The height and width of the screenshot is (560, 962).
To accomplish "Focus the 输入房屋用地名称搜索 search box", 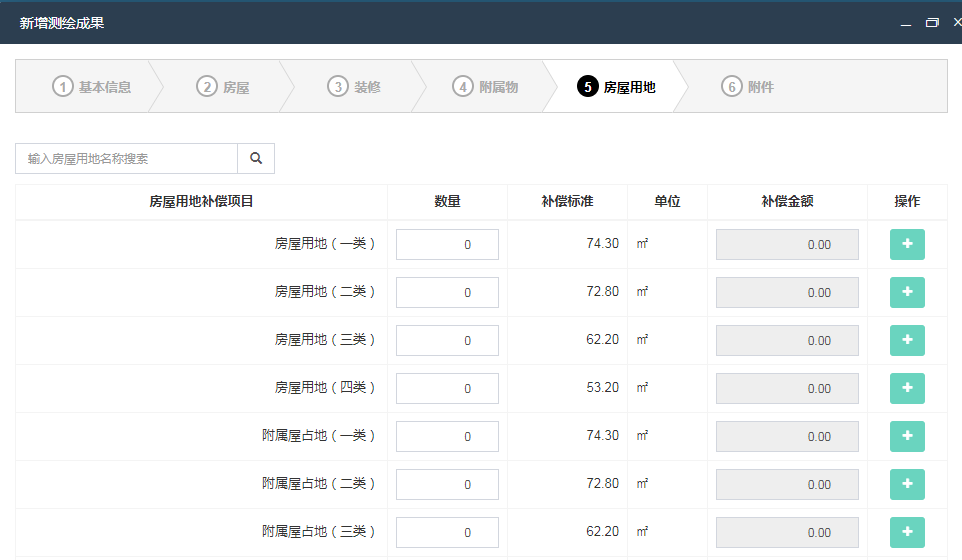I will (126, 159).
